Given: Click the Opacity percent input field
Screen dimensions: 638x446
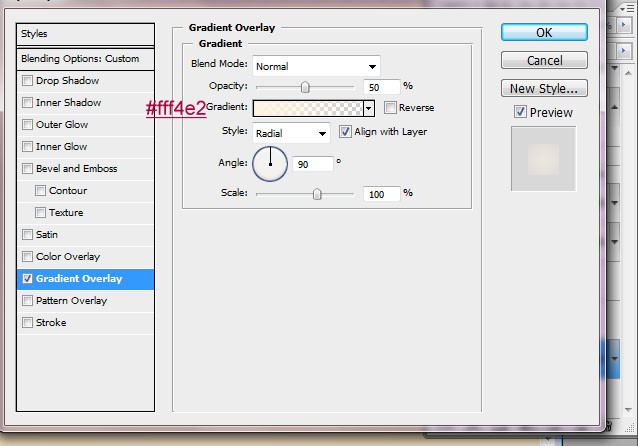Looking at the screenshot, I should pos(382,87).
